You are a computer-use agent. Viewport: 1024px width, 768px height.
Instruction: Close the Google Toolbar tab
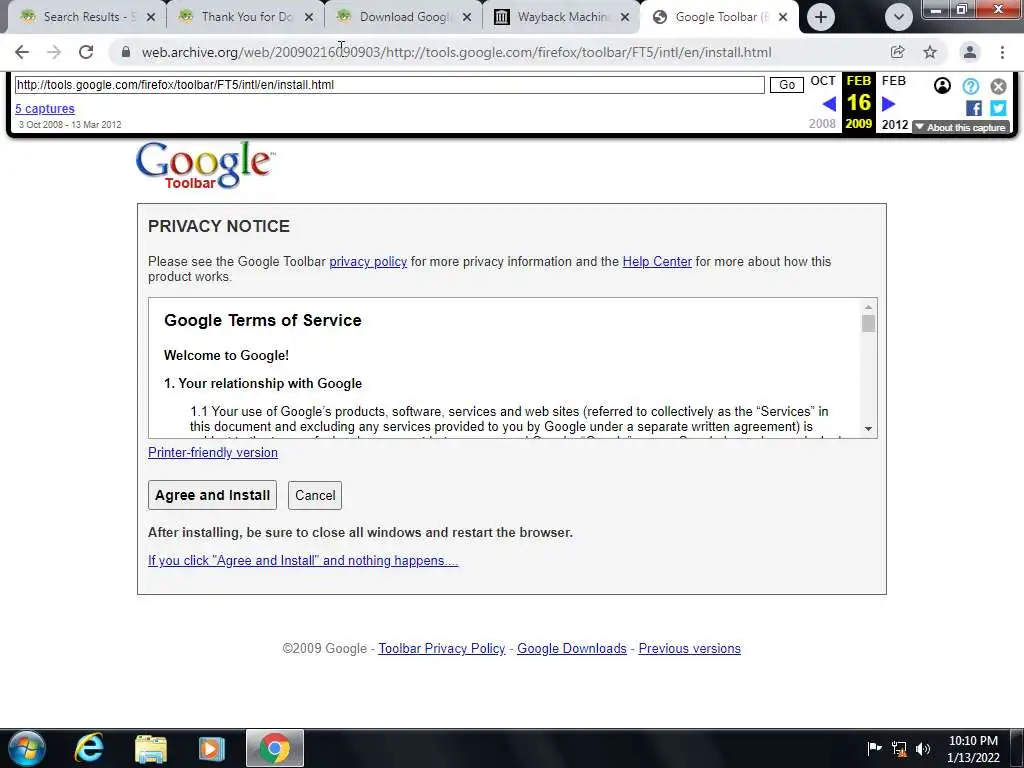click(x=783, y=17)
